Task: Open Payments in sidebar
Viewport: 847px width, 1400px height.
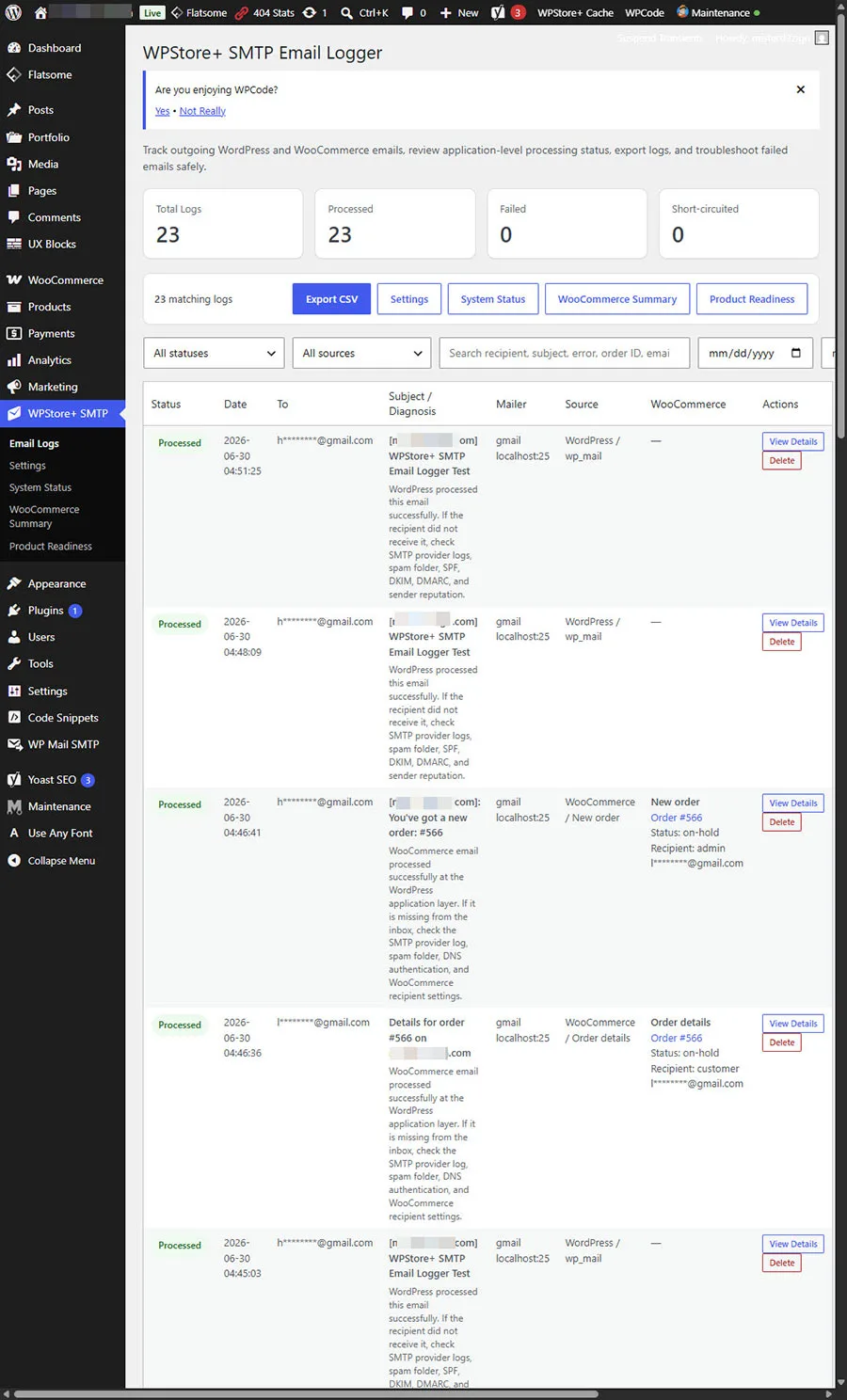Action: click(51, 334)
